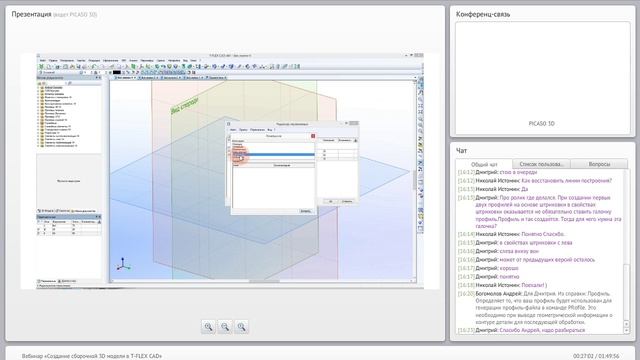Screen dimensions: 640x360
Task: Click the playback time 00:27:02 / 01:49:56
Action: coord(596,356)
